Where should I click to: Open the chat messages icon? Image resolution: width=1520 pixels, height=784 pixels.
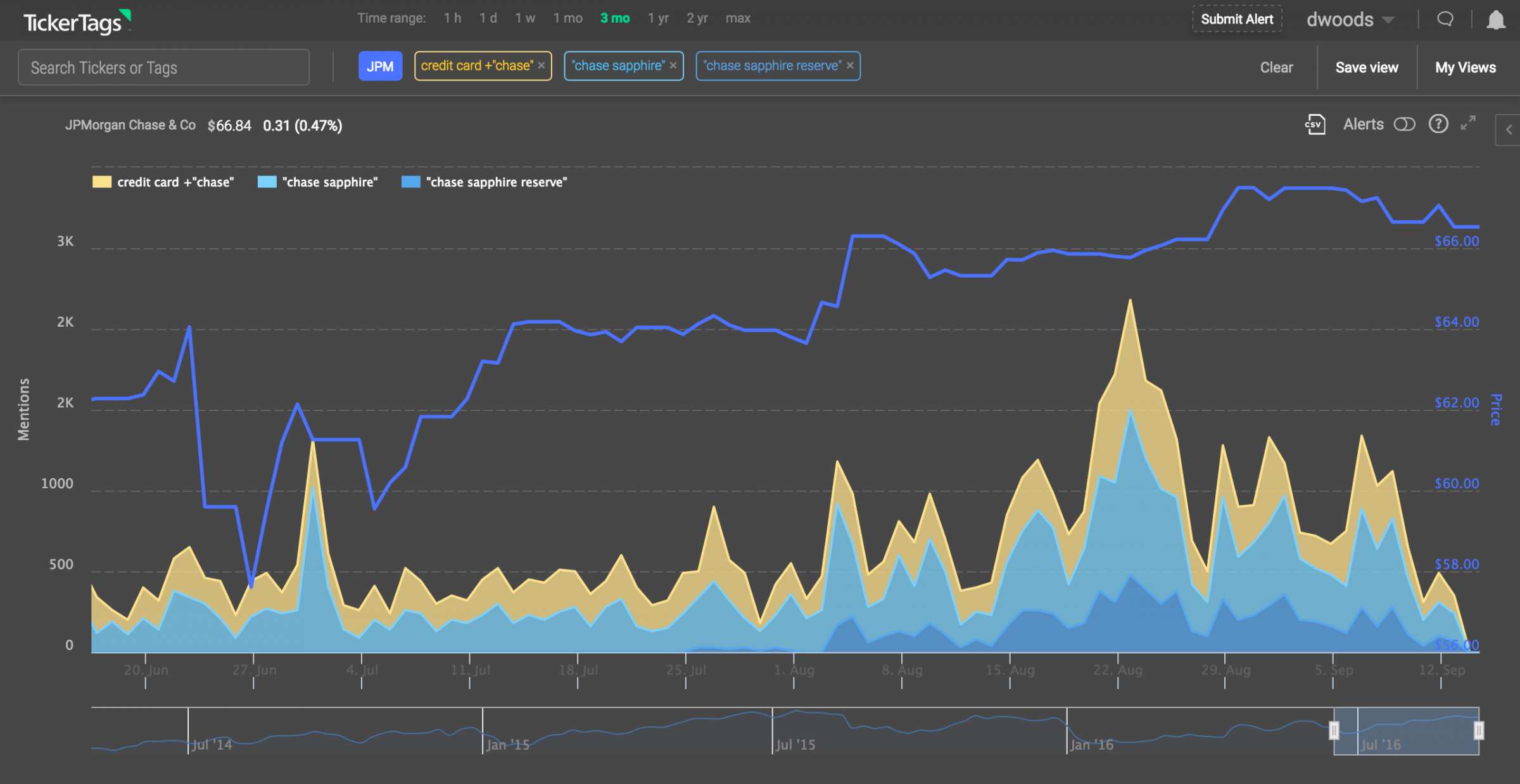click(x=1445, y=19)
